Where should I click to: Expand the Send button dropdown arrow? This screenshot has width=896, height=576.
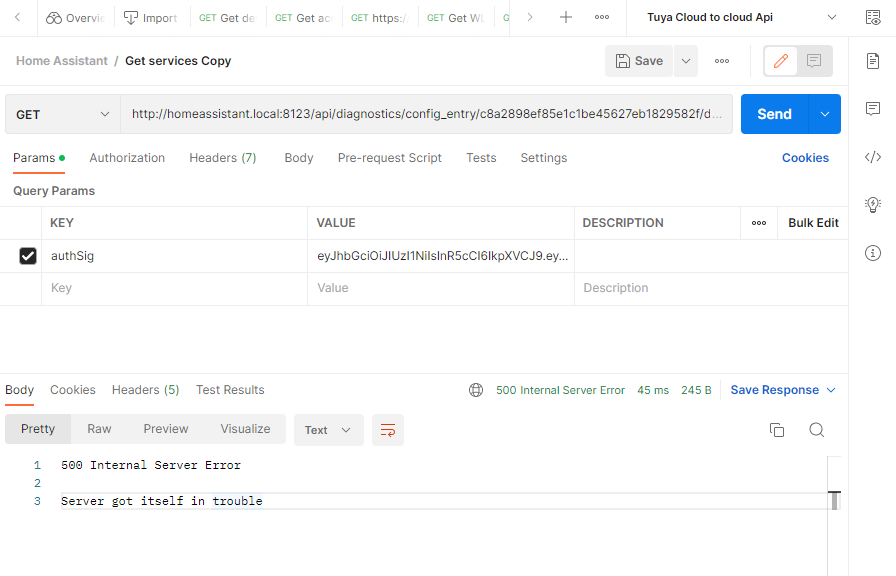tap(824, 114)
